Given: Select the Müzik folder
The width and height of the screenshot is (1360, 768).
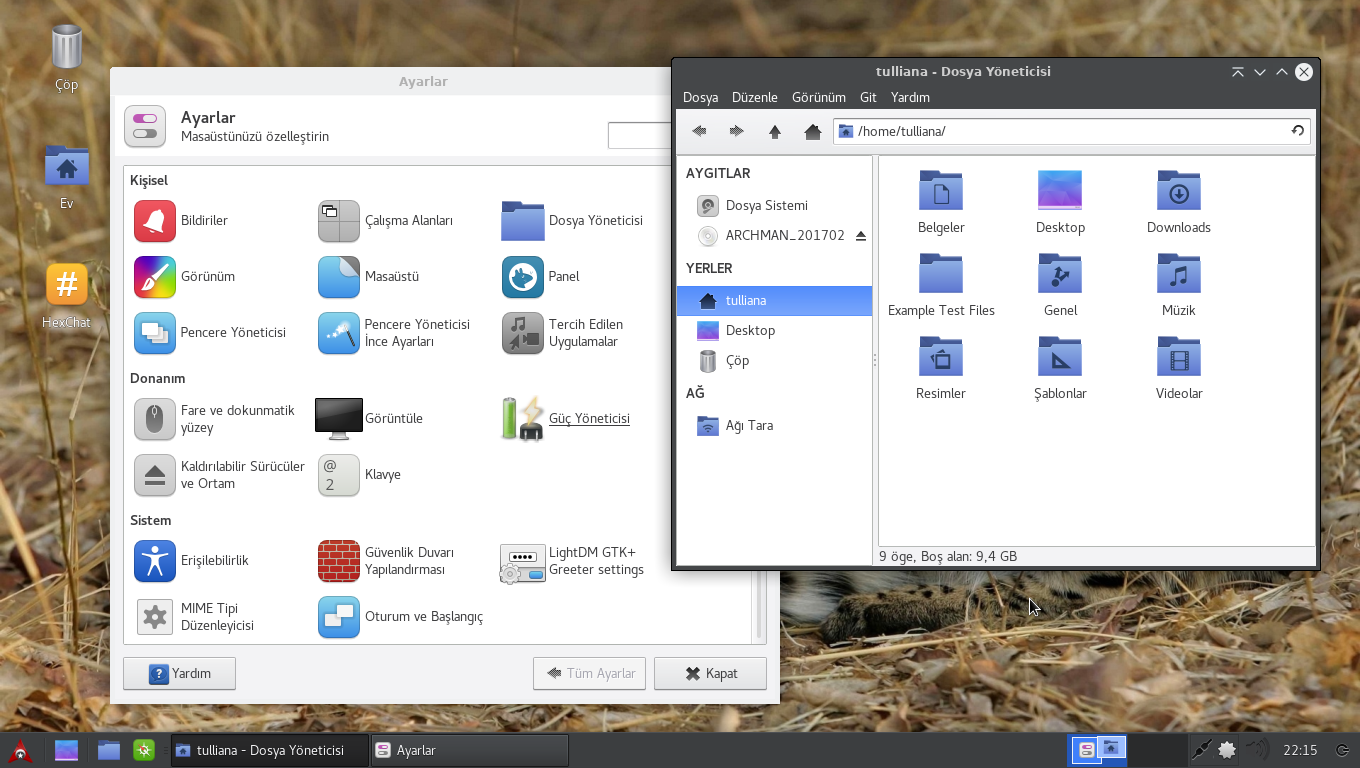Looking at the screenshot, I should 1179,286.
